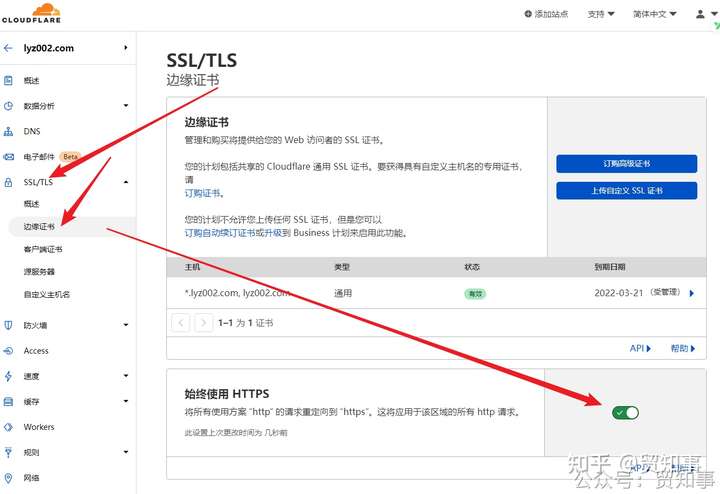Click the 缓存 storage icon

pyautogui.click(x=8, y=402)
